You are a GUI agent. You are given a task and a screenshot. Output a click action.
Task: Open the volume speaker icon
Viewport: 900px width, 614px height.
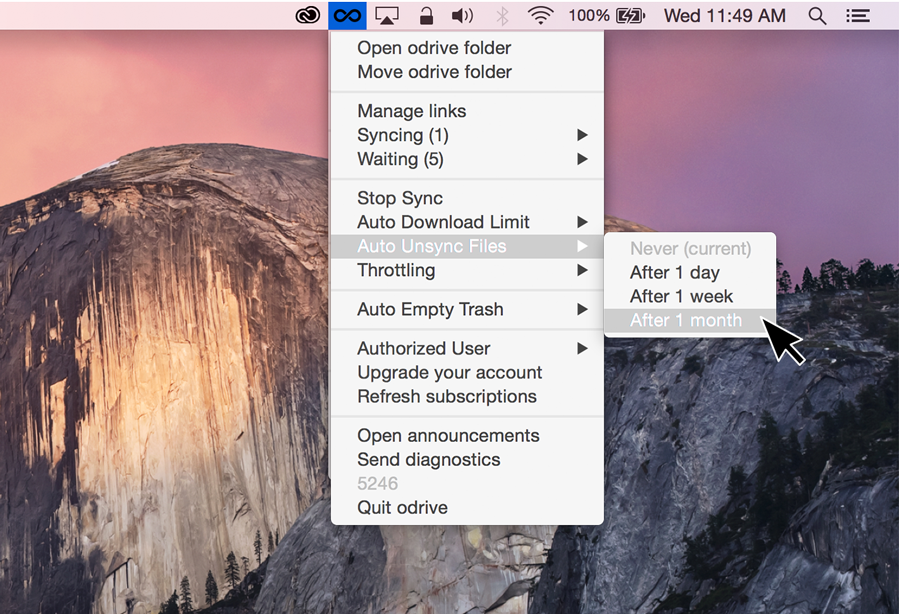(462, 15)
